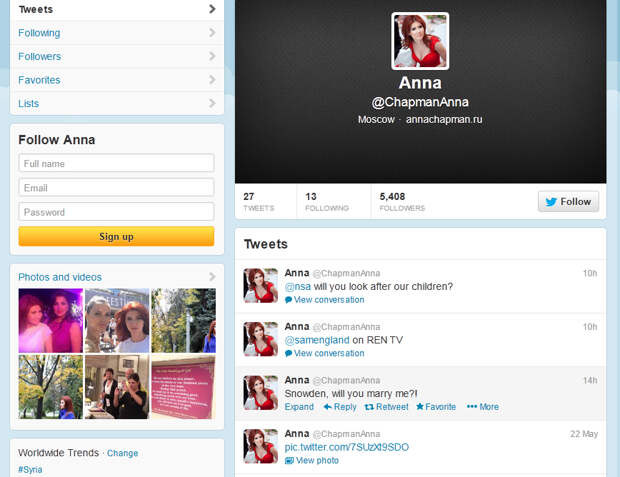Open the @samengland mention link
Screen dimensions: 620x477
click(317, 340)
